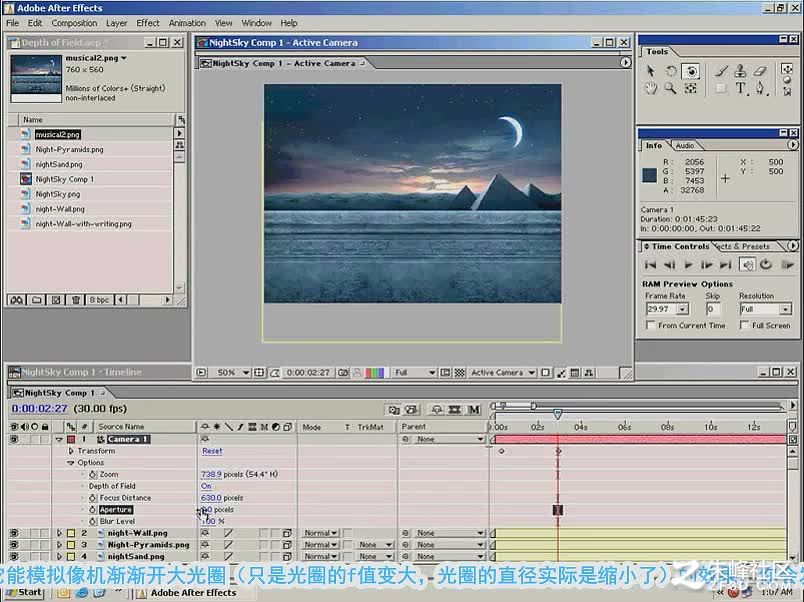This screenshot has height=602, width=804.
Task: Select the Eraser tool
Action: click(x=760, y=71)
